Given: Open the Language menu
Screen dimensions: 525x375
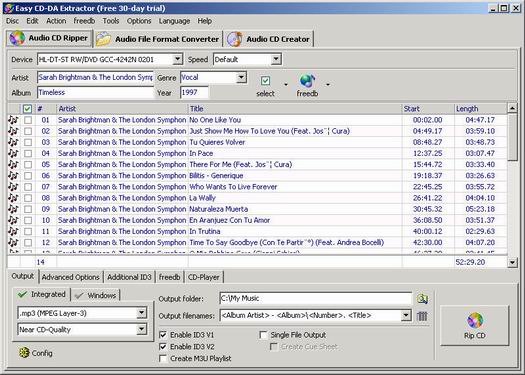Looking at the screenshot, I should click(174, 21).
